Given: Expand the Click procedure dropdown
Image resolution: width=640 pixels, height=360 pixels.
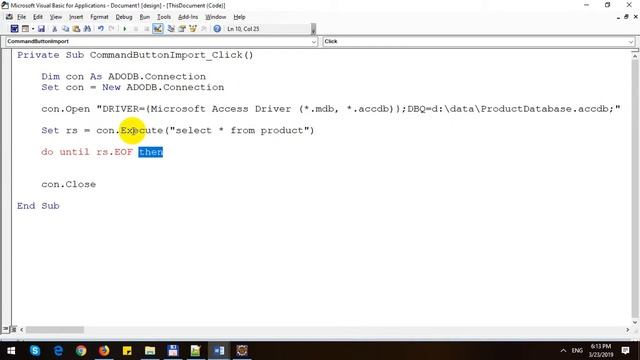Looking at the screenshot, I should (x=631, y=42).
